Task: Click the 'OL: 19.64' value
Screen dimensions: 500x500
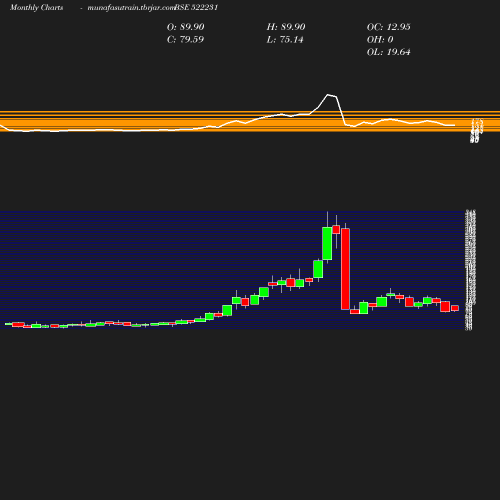Action: tap(389, 52)
